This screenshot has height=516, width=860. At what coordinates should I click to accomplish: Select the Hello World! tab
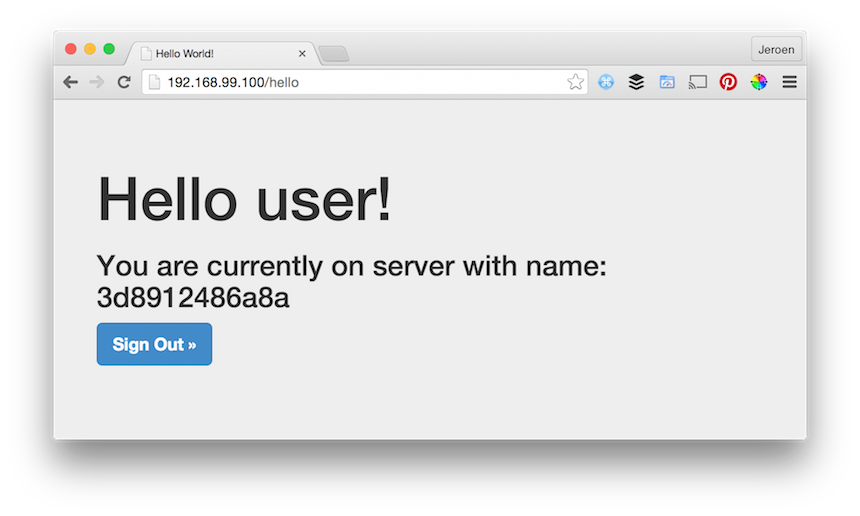pos(222,54)
